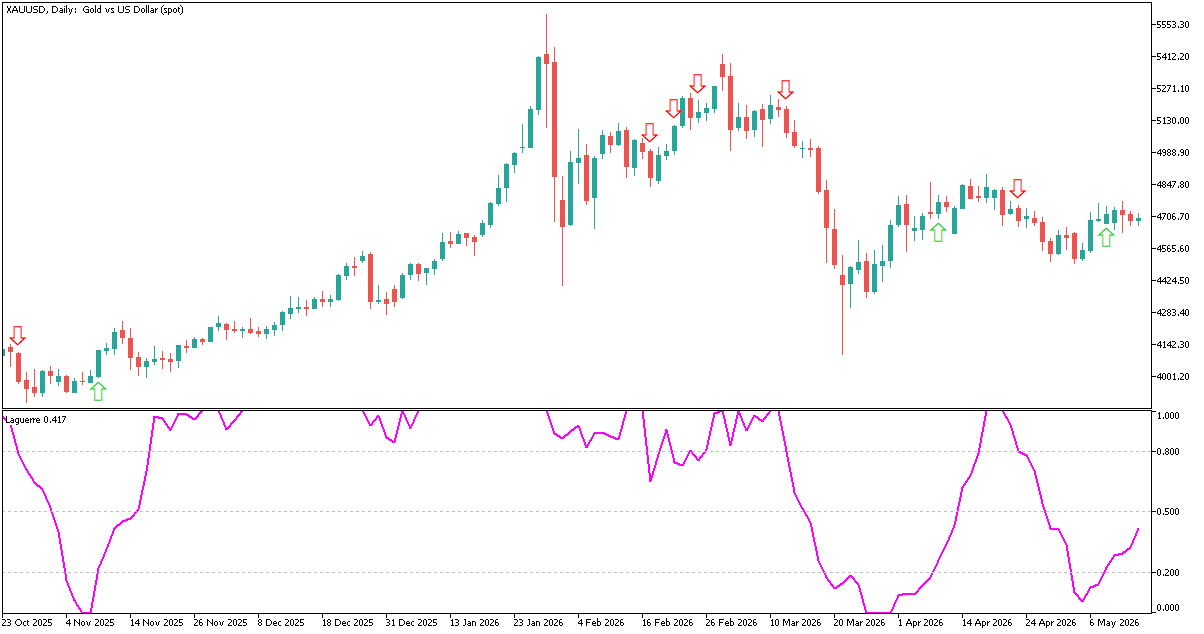Select the red sell arrow above 10 Mar 2026 candles
The image size is (1204, 634).
point(785,90)
